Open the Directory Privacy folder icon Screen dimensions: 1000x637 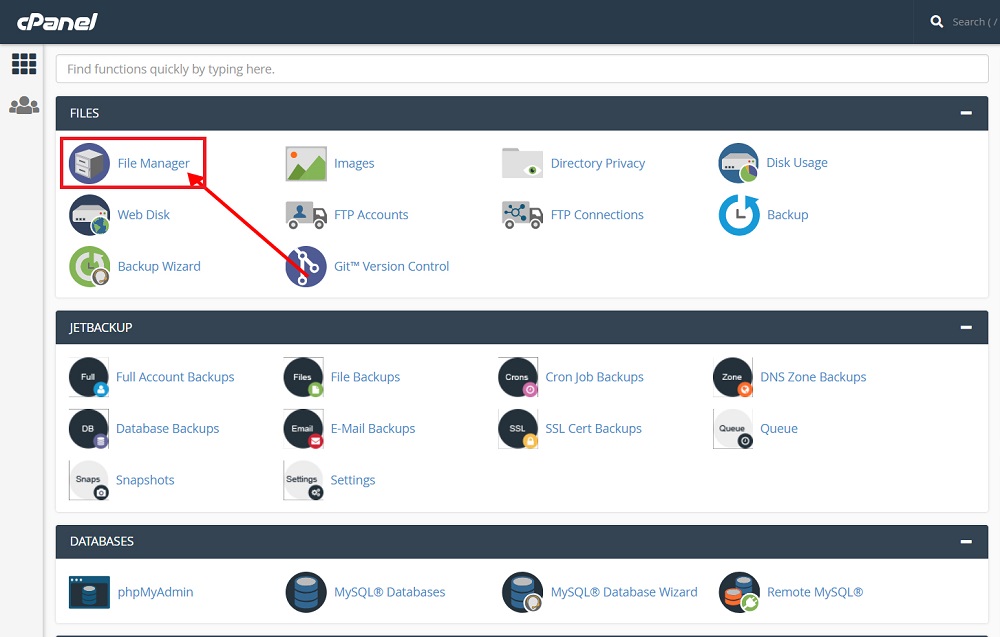[x=522, y=163]
